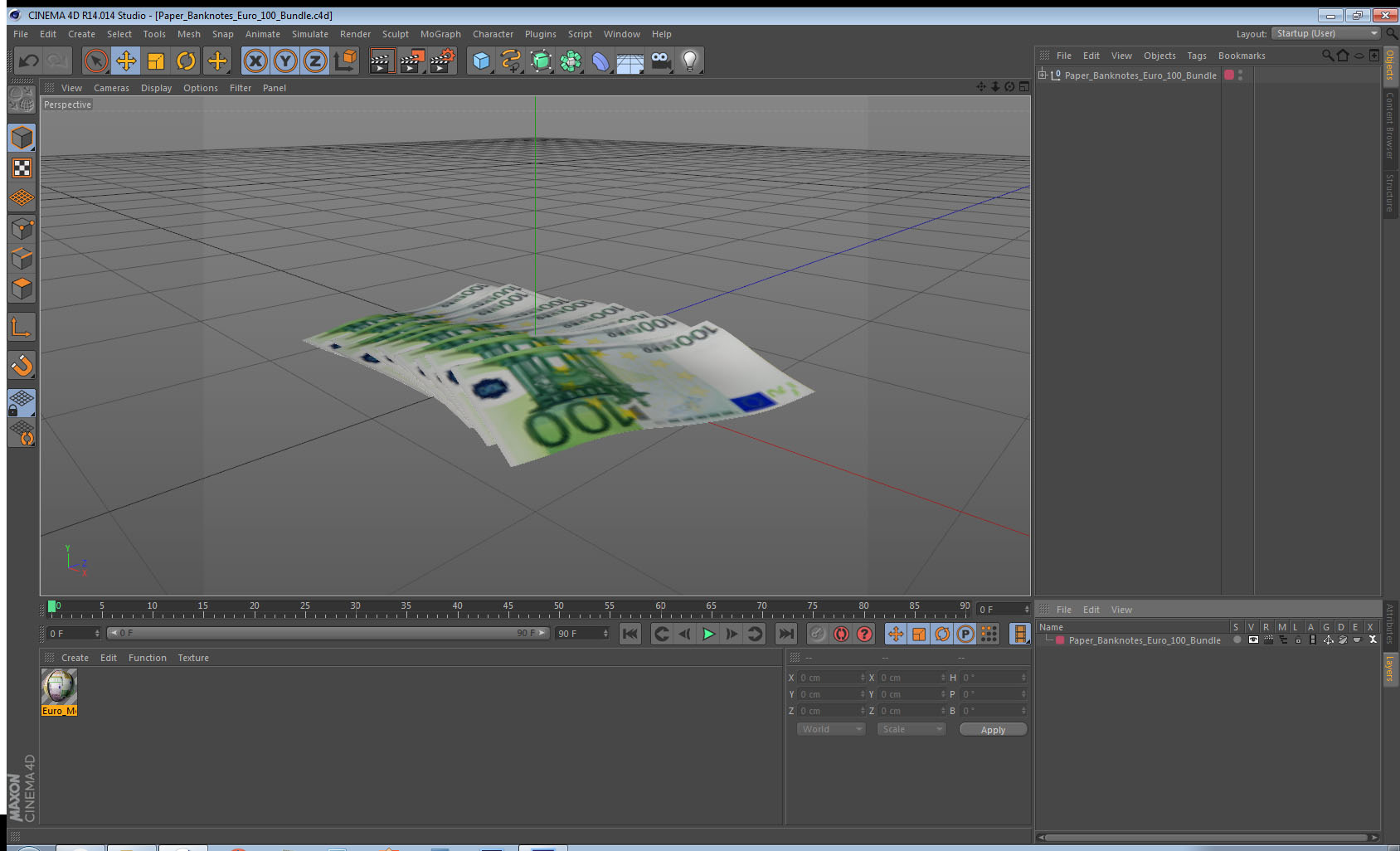Open Object Manager Tags menu
Screen dimensions: 1400x851
[x=1197, y=56]
